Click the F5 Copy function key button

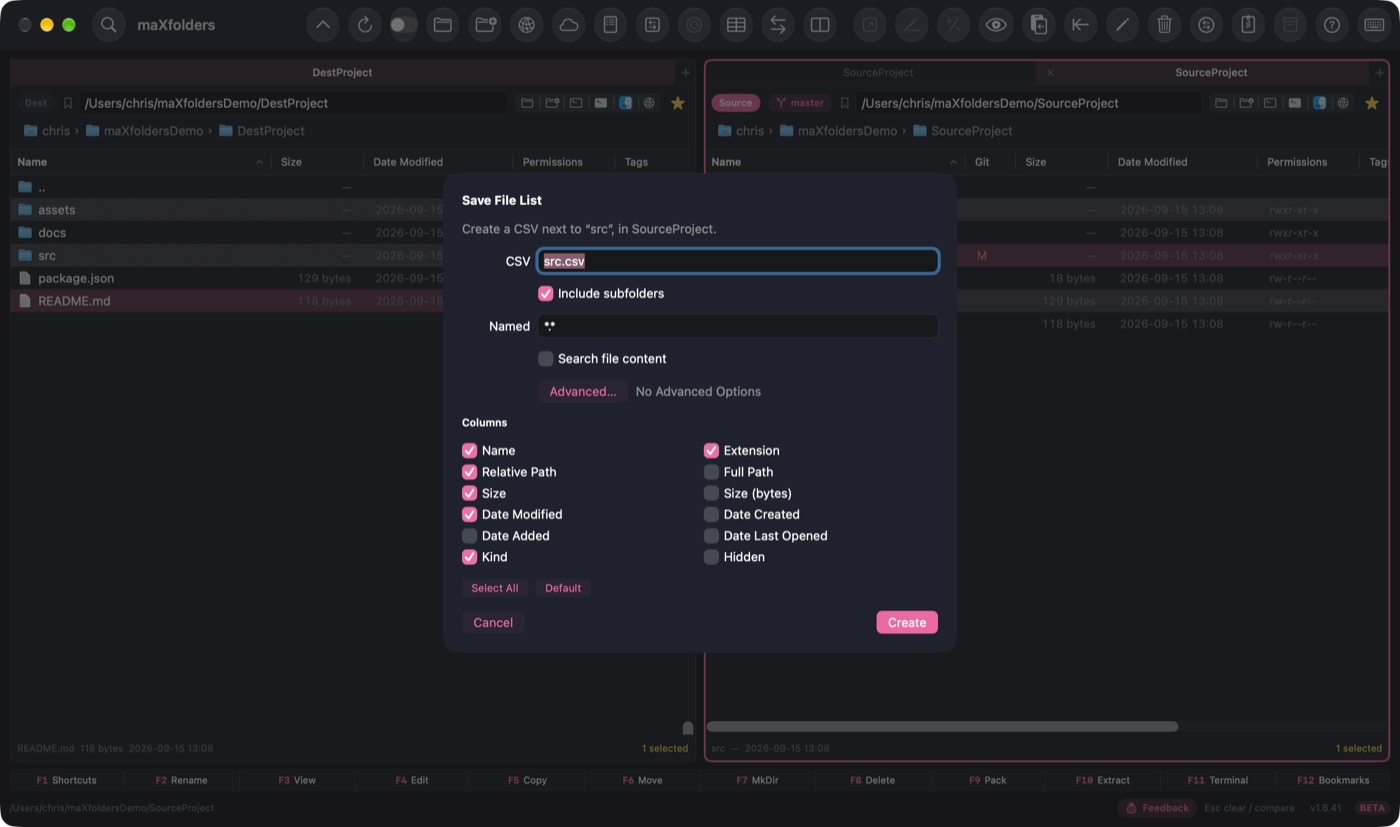(527, 780)
